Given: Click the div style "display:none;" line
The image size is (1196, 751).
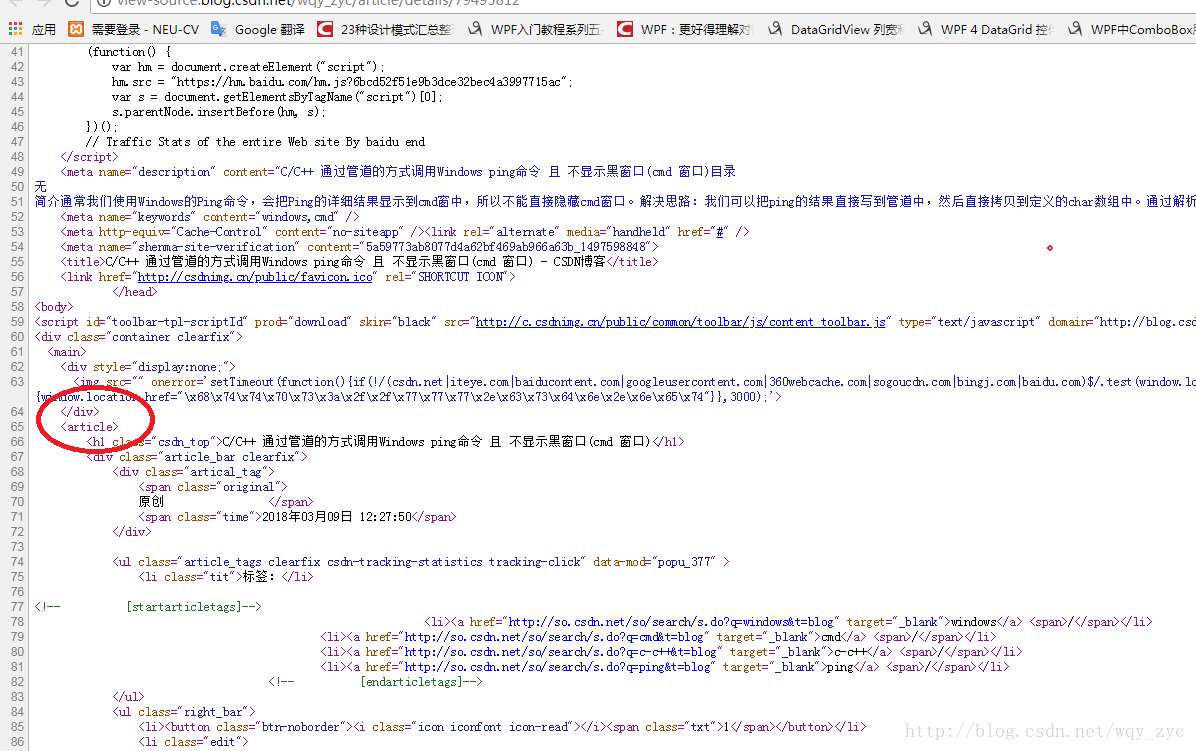Looking at the screenshot, I should (x=148, y=367).
